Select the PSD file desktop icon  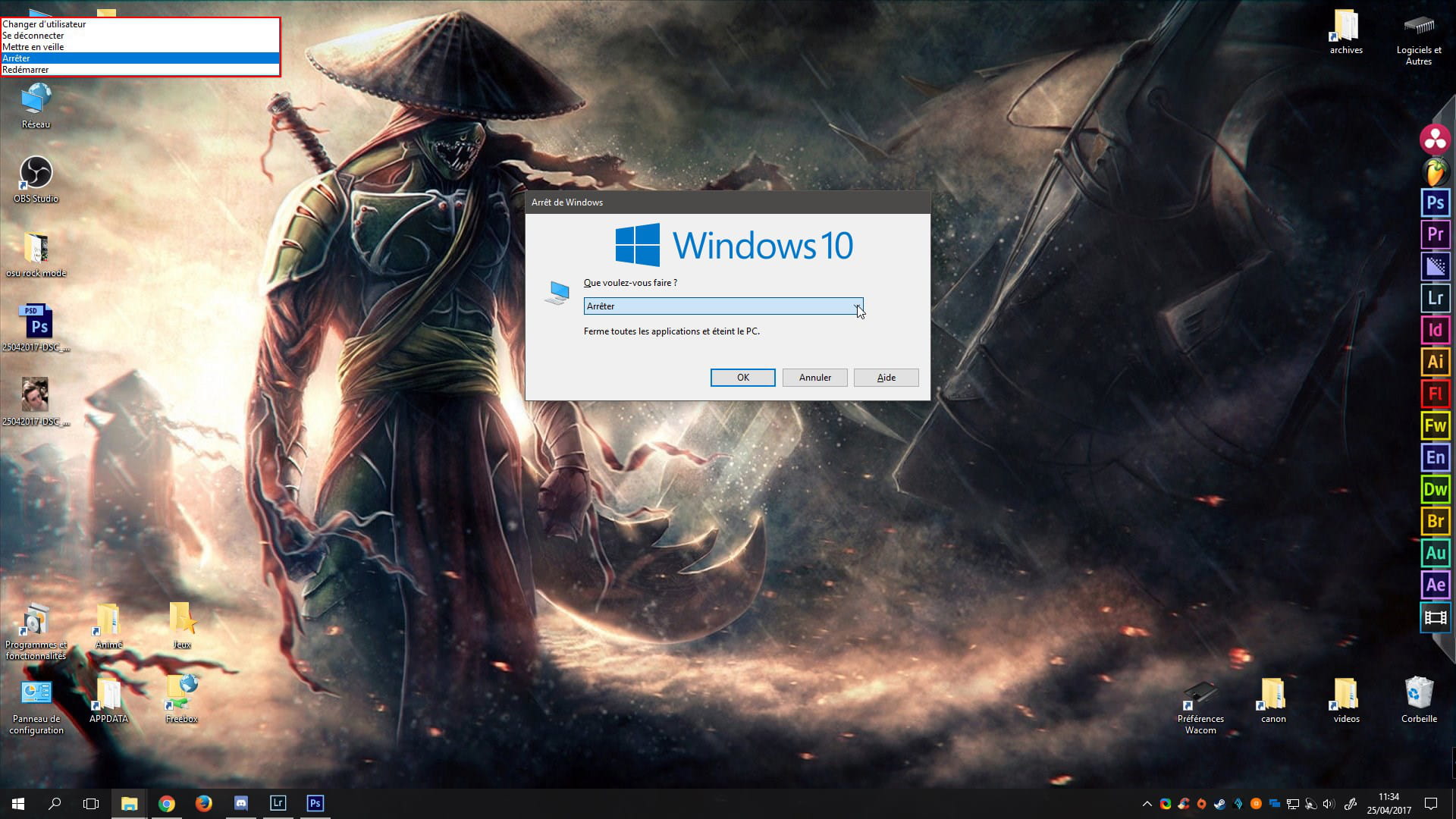coord(36,328)
